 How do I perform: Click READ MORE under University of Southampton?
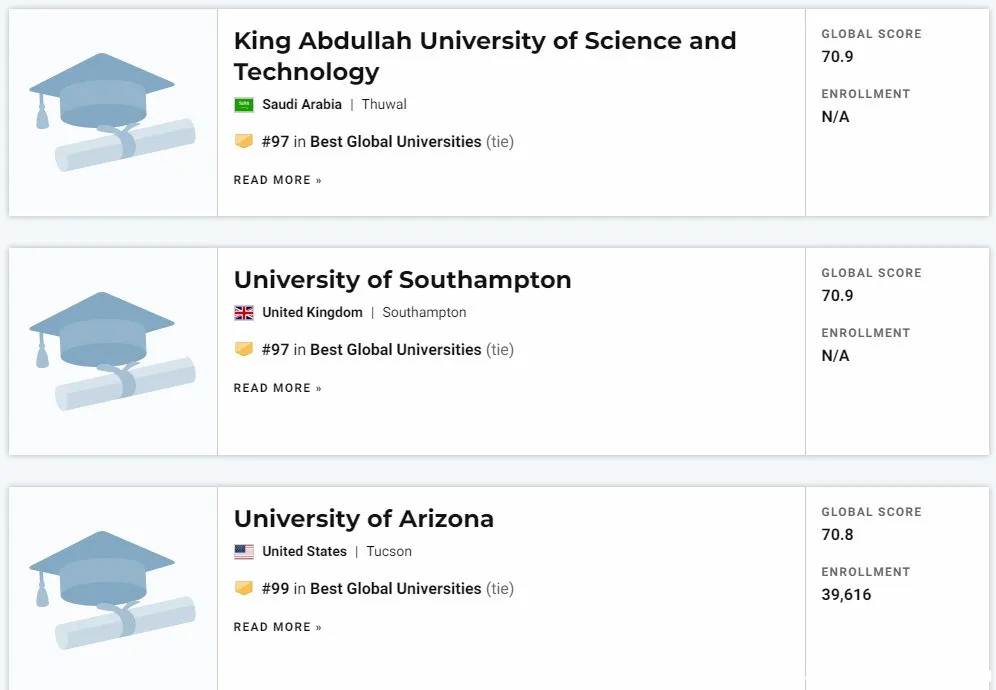(278, 388)
